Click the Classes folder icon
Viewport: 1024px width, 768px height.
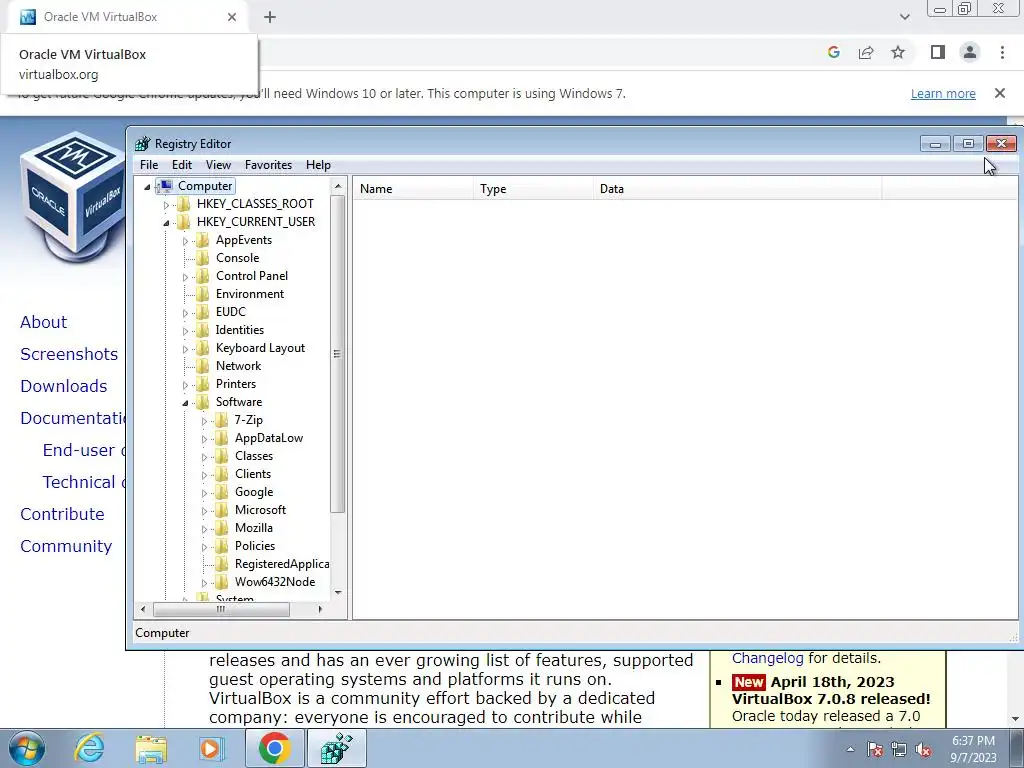click(x=222, y=456)
